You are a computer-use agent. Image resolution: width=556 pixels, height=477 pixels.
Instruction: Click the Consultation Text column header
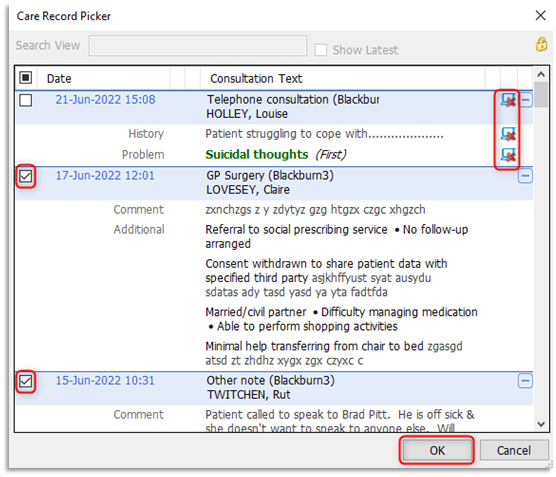click(x=256, y=78)
